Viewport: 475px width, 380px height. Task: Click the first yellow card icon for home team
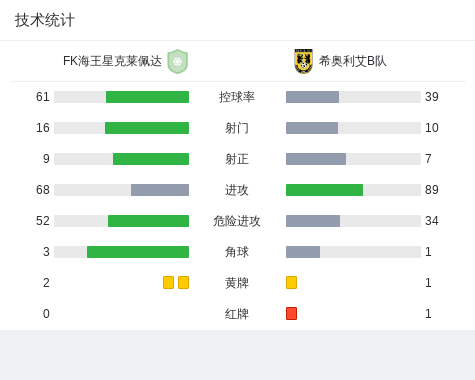click(168, 283)
